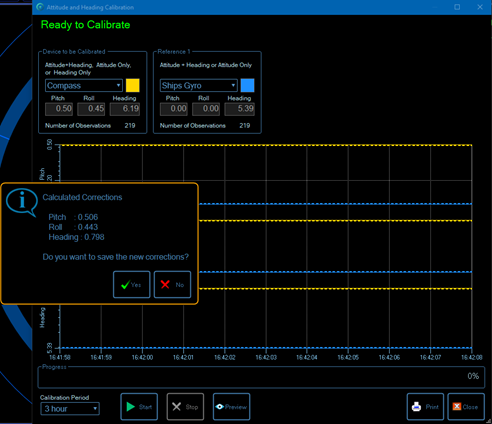Open the calibration Preview

click(x=231, y=407)
